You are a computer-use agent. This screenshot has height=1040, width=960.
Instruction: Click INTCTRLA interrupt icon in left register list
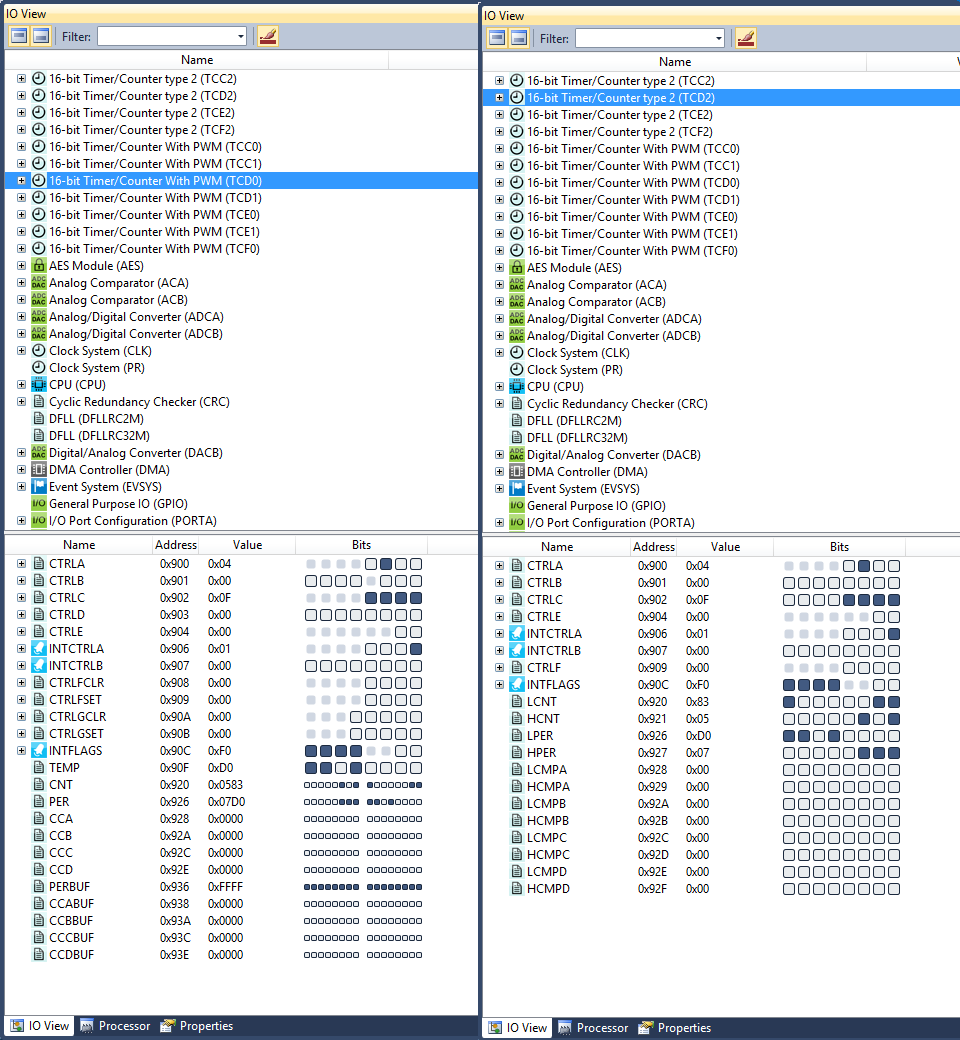tap(39, 649)
